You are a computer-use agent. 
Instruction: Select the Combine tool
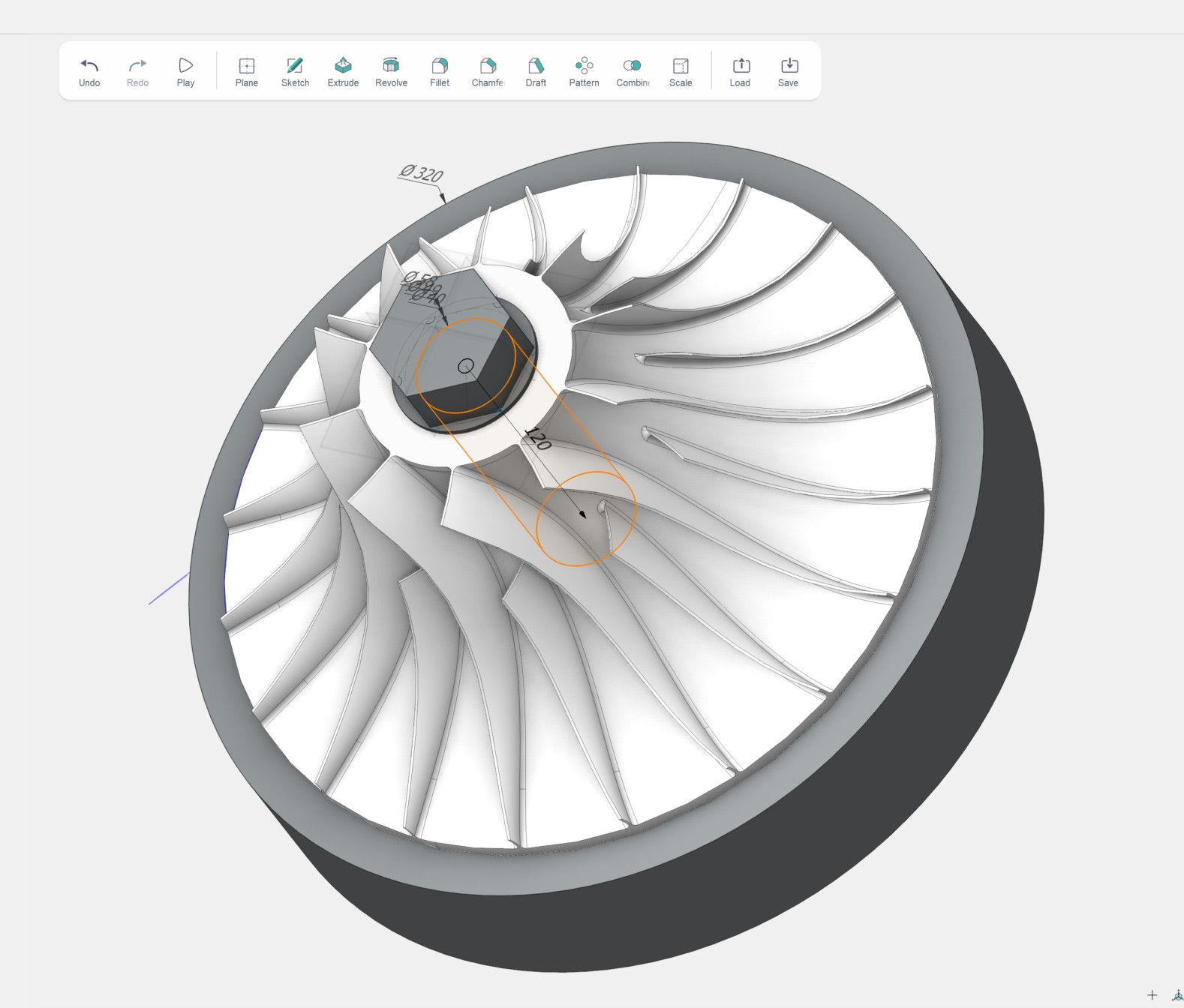coord(633,72)
